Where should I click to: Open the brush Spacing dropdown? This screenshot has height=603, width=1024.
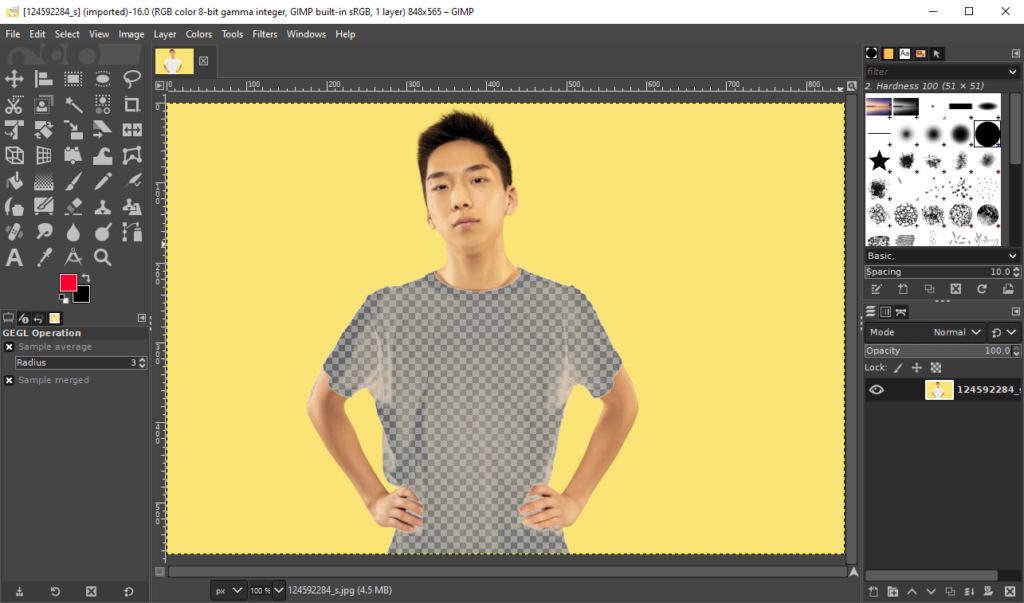click(x=1014, y=271)
